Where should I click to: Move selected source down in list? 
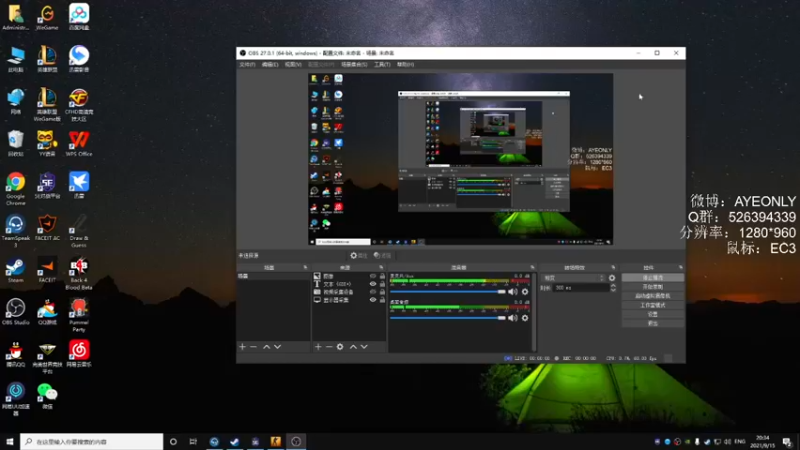(364, 347)
